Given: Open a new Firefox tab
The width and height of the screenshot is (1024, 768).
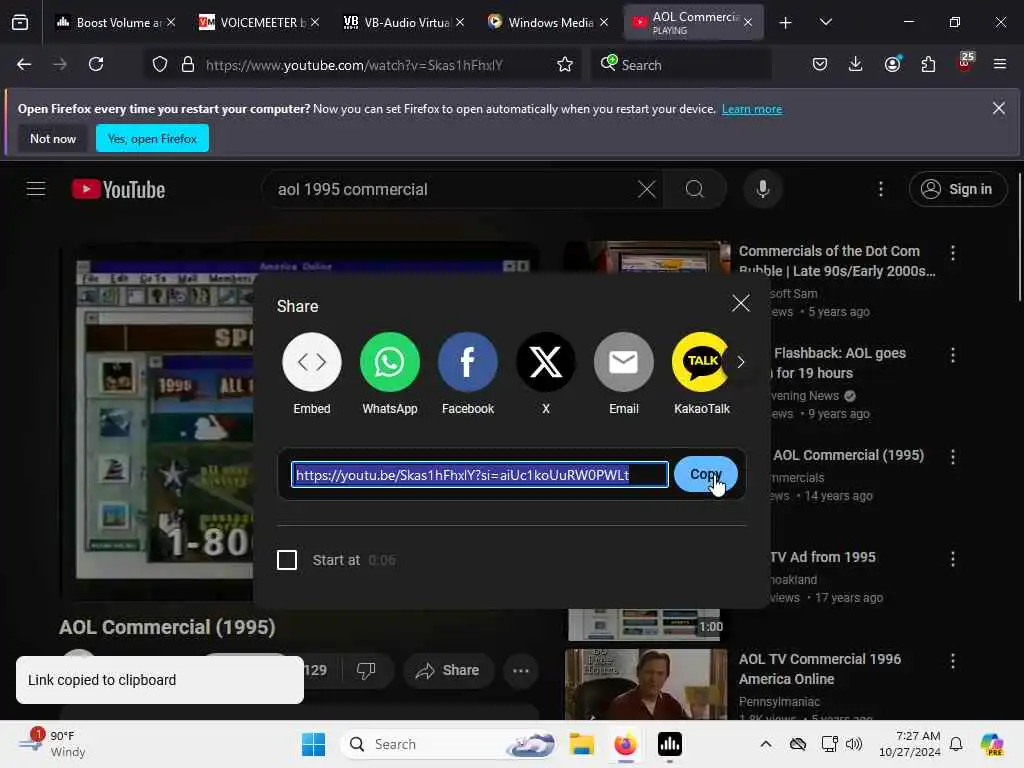Looking at the screenshot, I should 786,23.
